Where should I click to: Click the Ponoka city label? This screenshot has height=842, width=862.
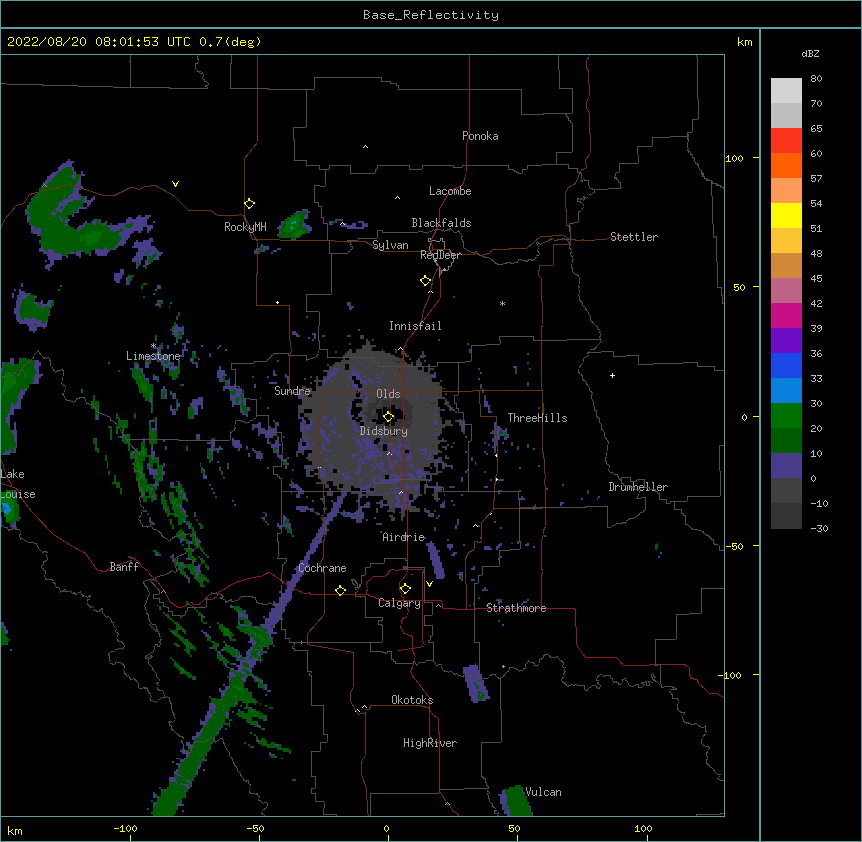tap(480, 136)
